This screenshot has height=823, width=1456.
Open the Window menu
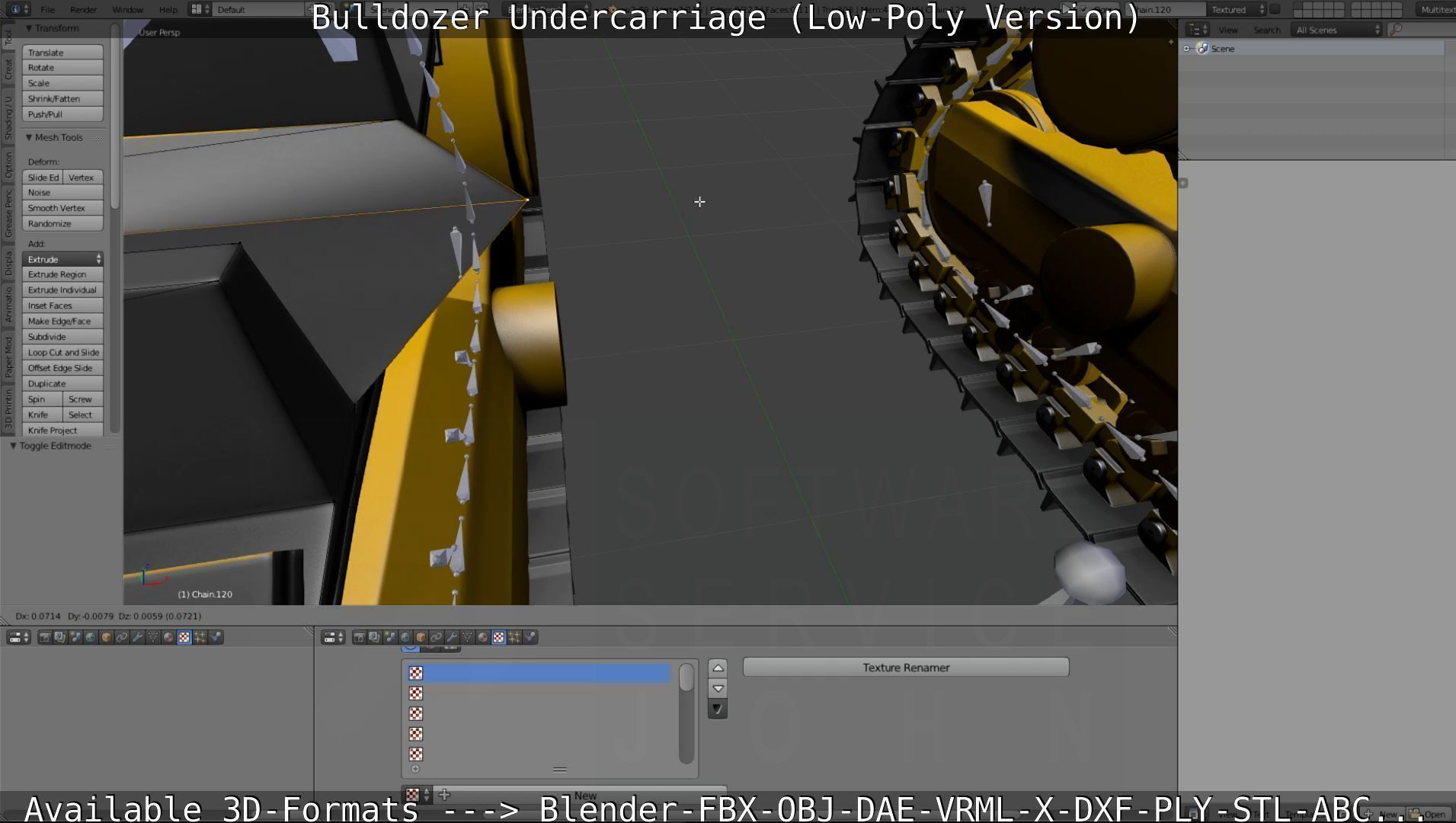click(127, 10)
